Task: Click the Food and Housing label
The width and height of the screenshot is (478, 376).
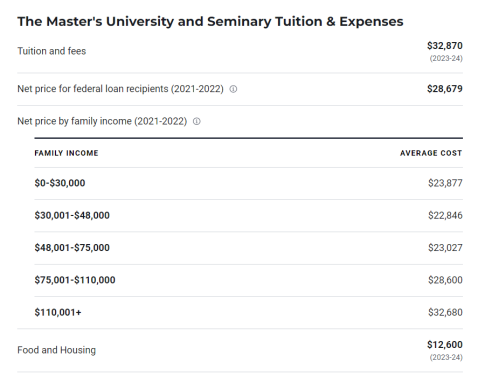Action: 57,350
